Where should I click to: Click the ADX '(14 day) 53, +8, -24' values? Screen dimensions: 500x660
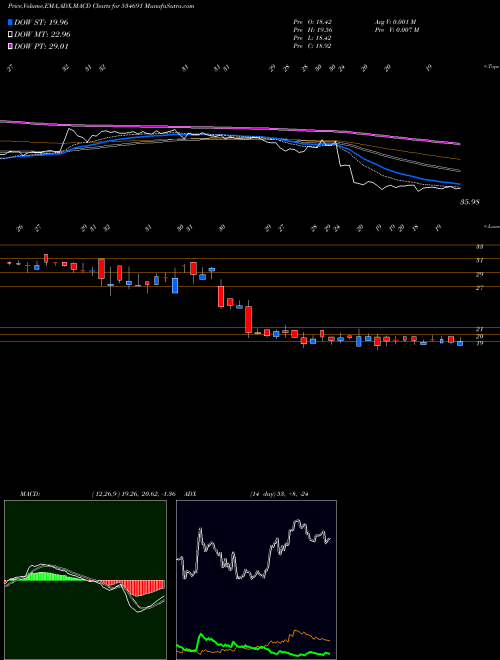point(279,494)
